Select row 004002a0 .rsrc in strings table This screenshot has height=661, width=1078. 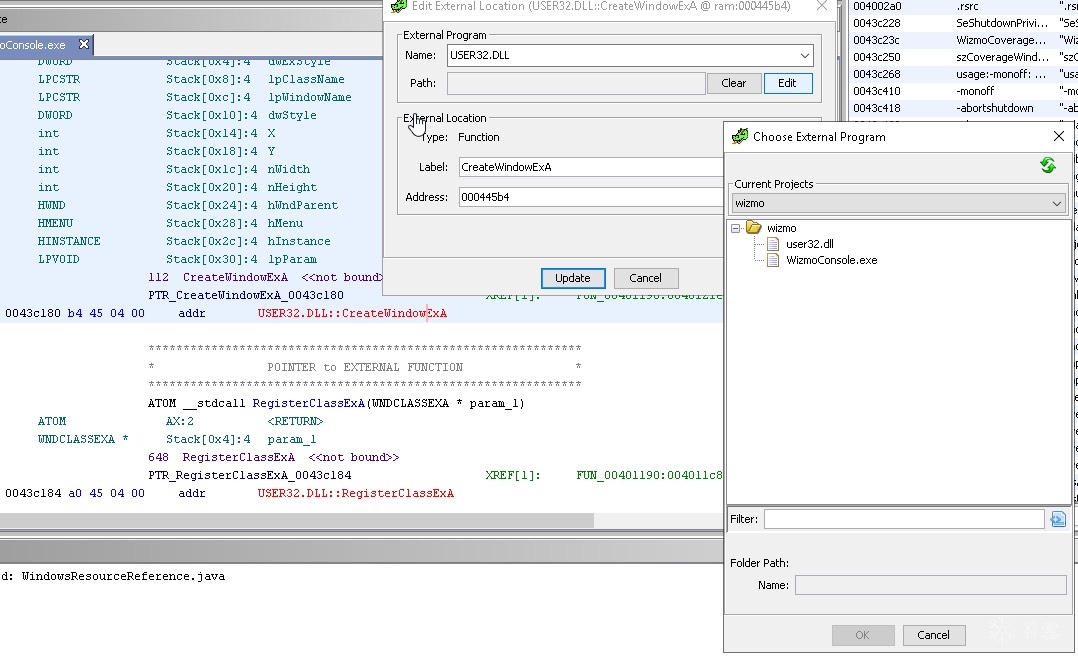[964, 6]
